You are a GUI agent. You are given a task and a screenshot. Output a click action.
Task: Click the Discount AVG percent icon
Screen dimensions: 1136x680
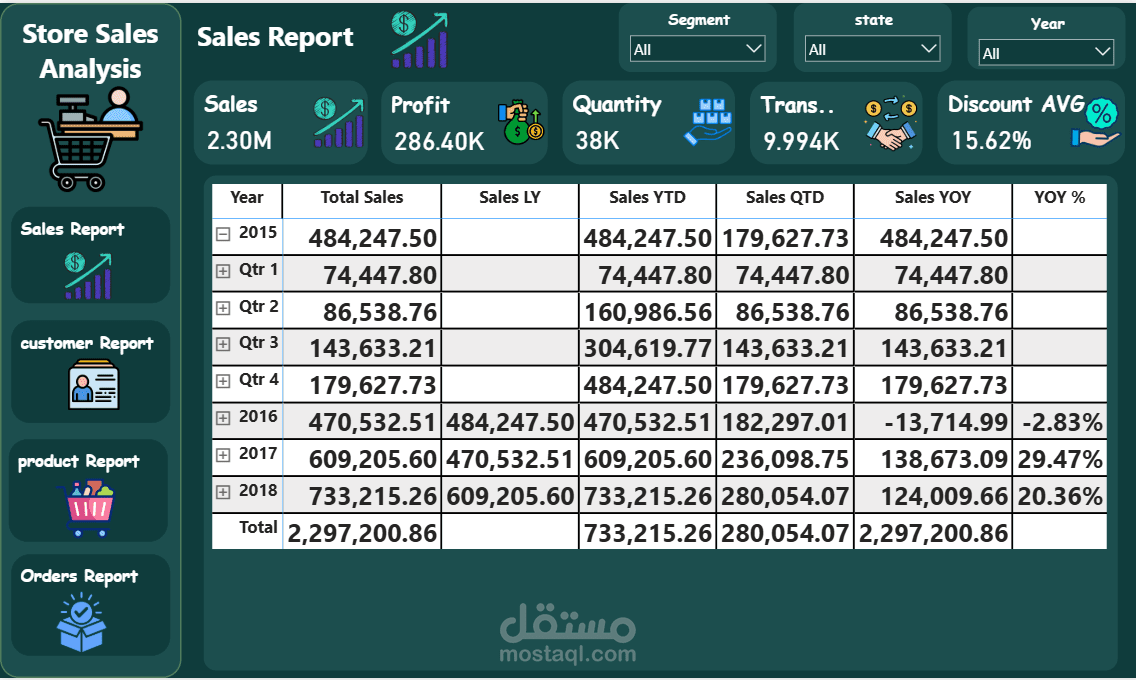pyautogui.click(x=1096, y=123)
